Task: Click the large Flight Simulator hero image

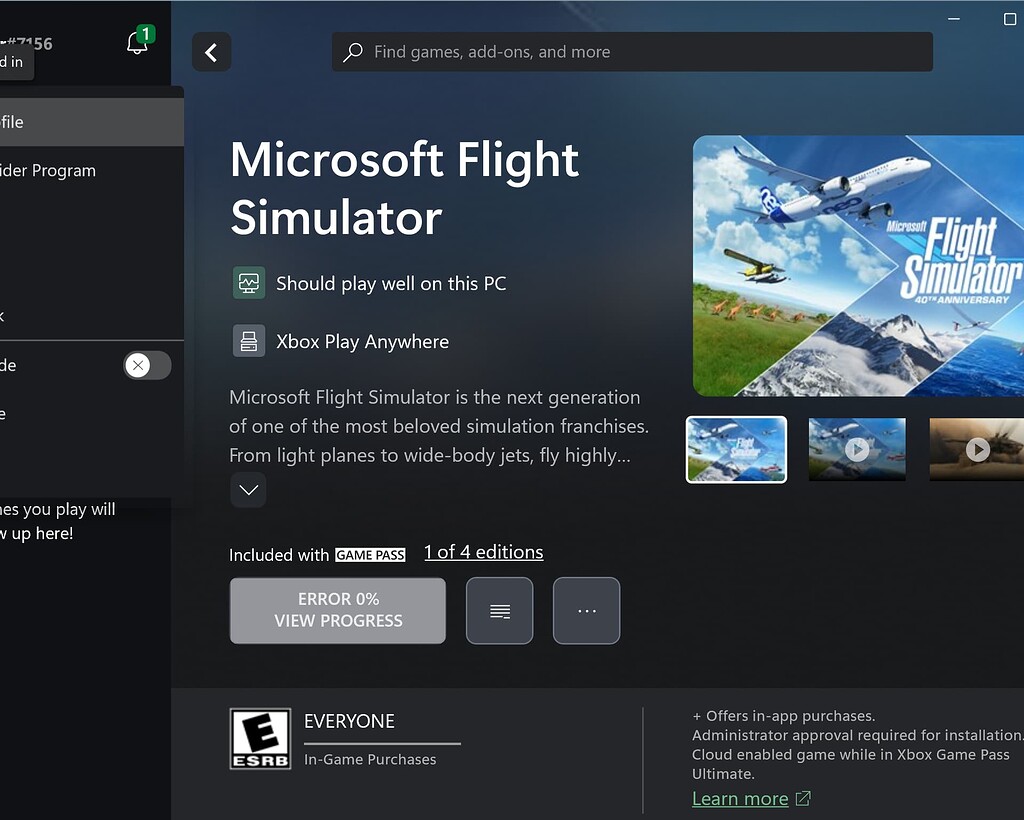Action: click(x=858, y=266)
